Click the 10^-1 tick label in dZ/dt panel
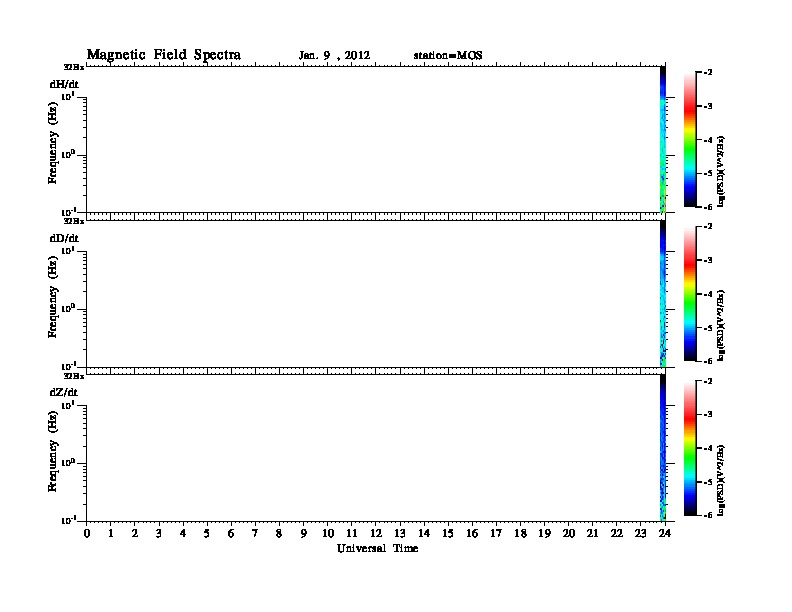Image resolution: width=792 pixels, height=612 pixels. 69,520
